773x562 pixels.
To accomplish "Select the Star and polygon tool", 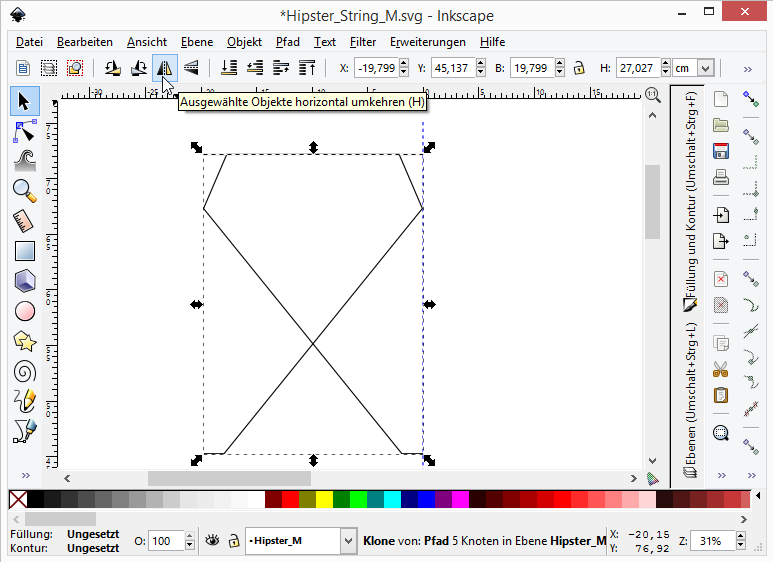I will [25, 341].
